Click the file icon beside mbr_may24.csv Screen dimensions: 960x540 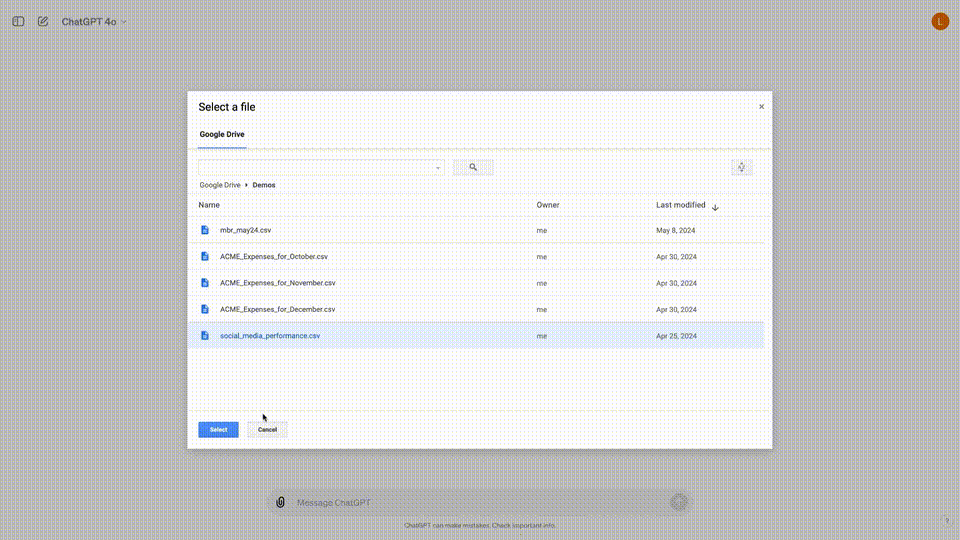click(205, 230)
